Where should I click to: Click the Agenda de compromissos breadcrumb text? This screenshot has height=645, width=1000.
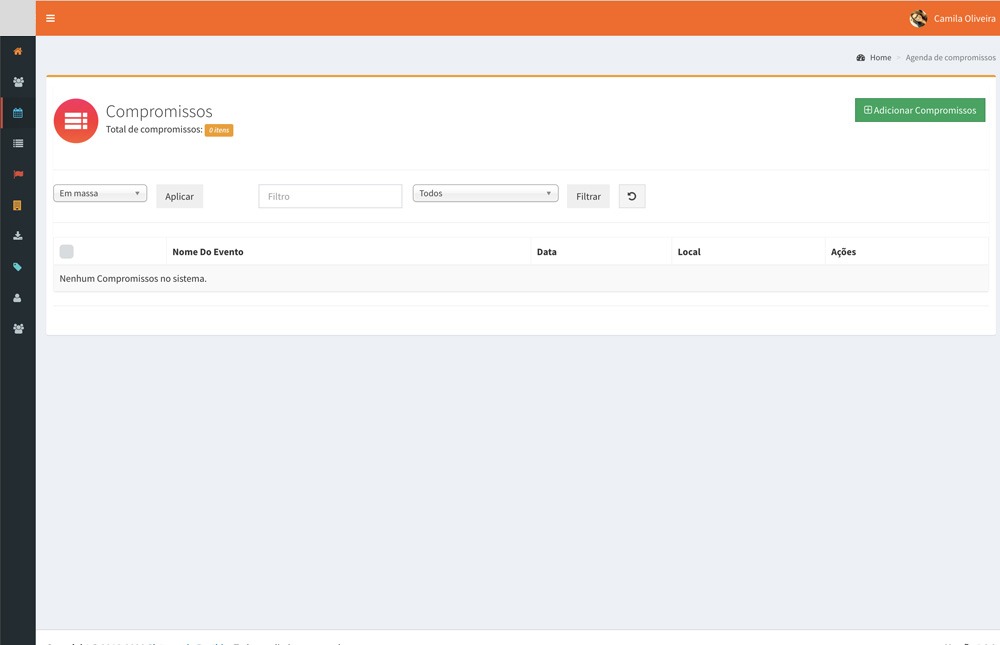pyautogui.click(x=950, y=57)
